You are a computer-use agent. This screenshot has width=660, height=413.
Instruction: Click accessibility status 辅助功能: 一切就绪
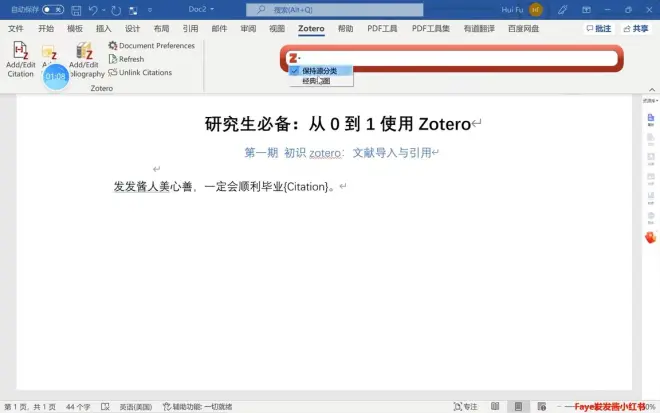point(197,407)
